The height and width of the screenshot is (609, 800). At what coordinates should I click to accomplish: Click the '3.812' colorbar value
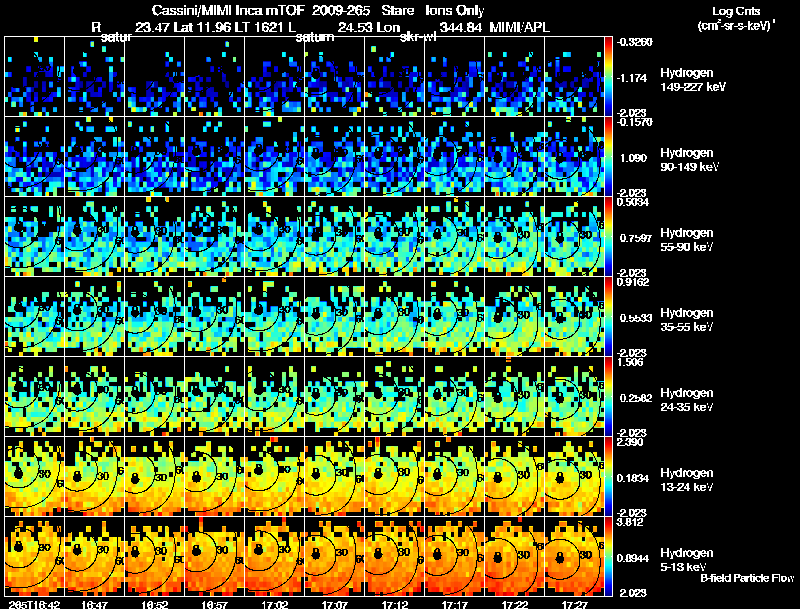631,522
